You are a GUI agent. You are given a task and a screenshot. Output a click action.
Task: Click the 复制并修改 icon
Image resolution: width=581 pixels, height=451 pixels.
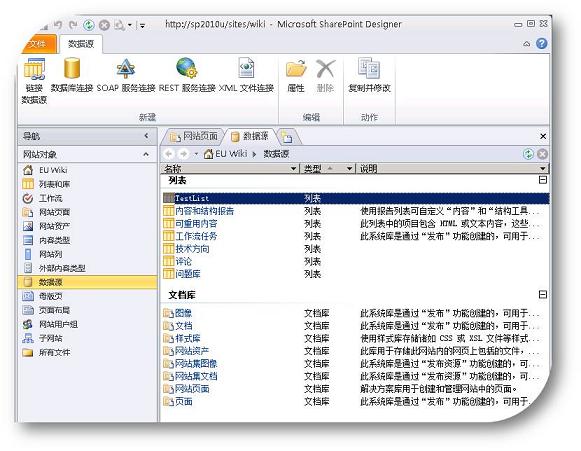point(369,69)
